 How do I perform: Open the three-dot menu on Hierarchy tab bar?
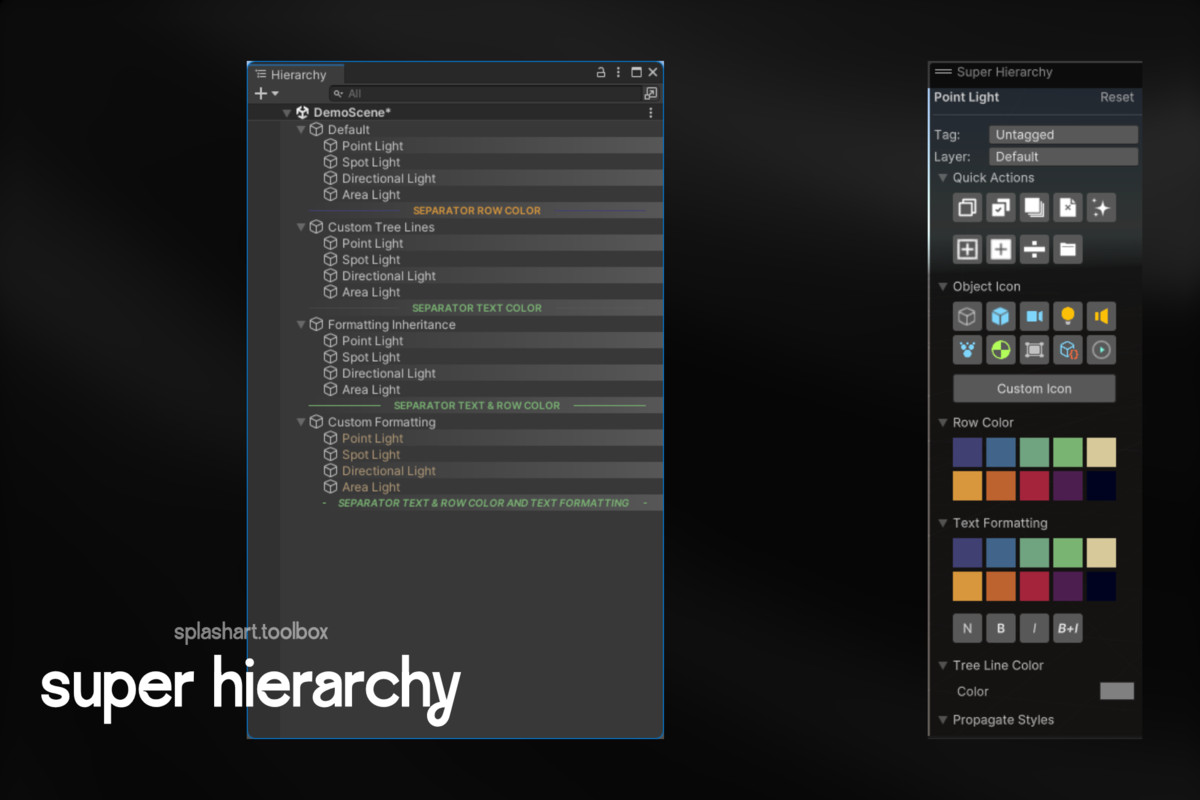[618, 73]
